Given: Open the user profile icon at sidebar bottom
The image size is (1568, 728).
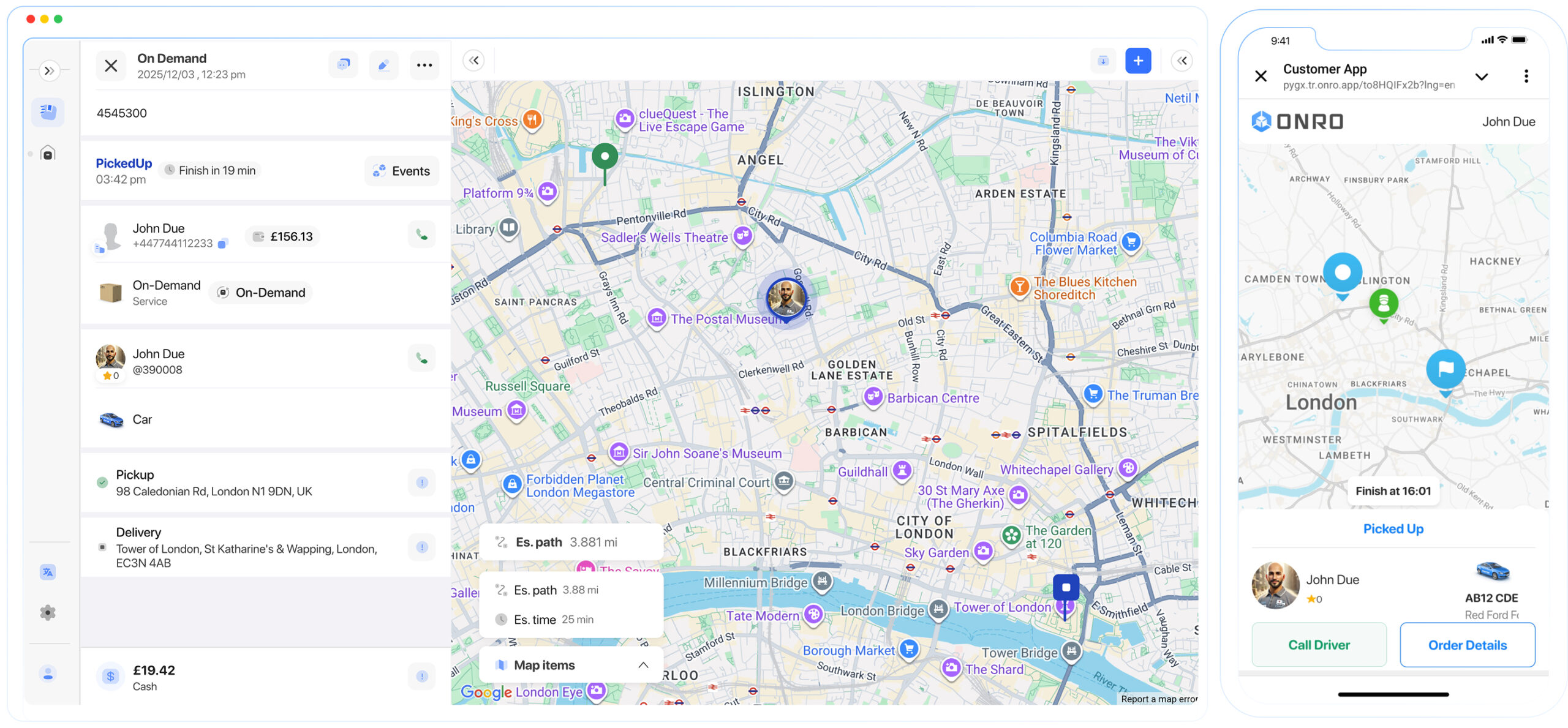Looking at the screenshot, I should [48, 674].
